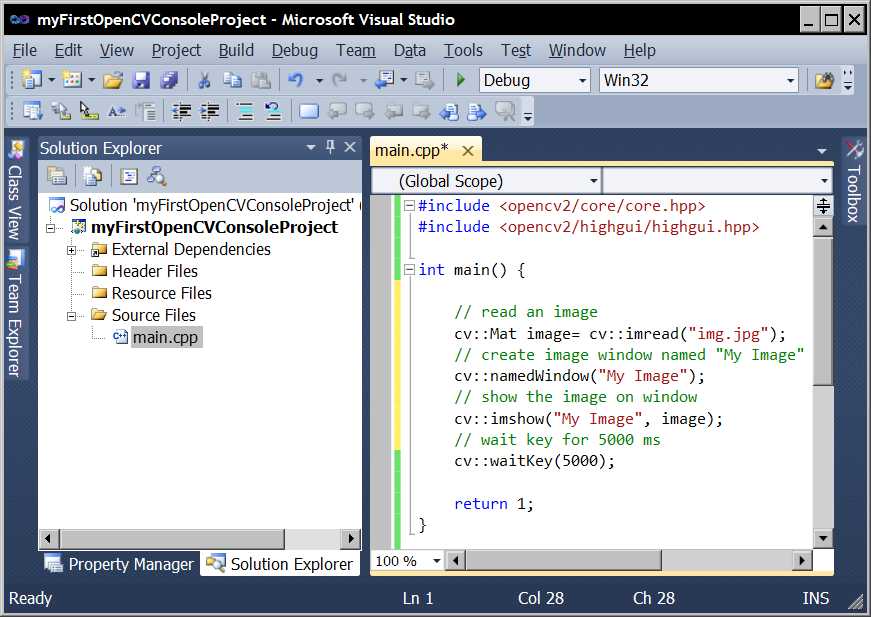Open the Project menu
871x617 pixels.
pyautogui.click(x=176, y=51)
